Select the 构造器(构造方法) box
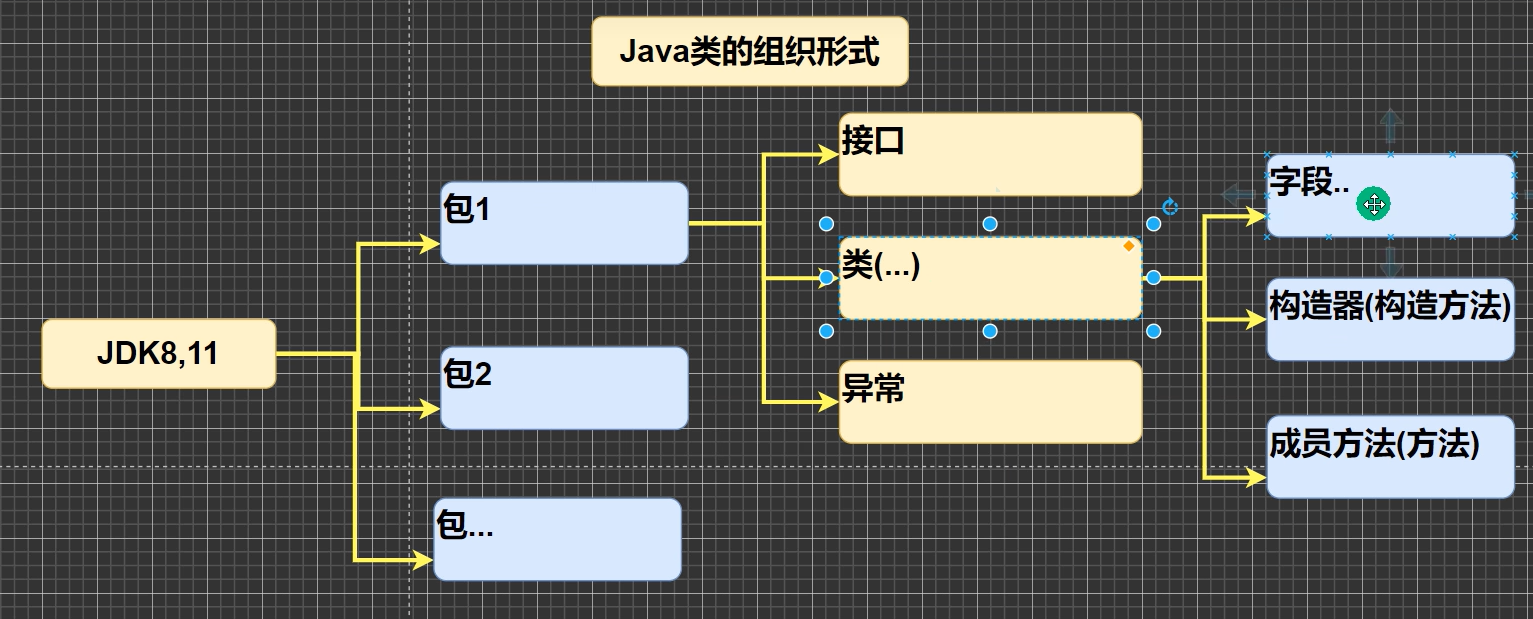This screenshot has width=1533, height=619. click(1389, 320)
